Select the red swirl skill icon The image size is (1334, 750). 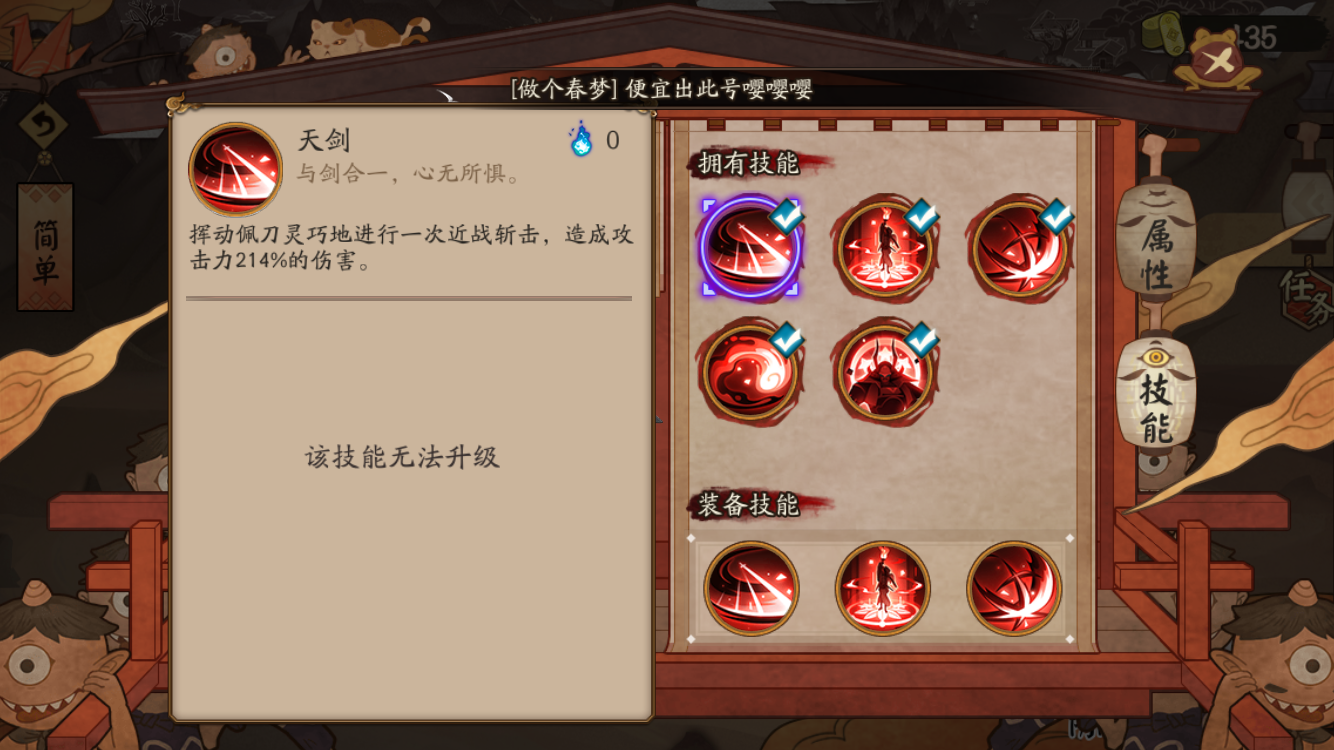[x=750, y=372]
